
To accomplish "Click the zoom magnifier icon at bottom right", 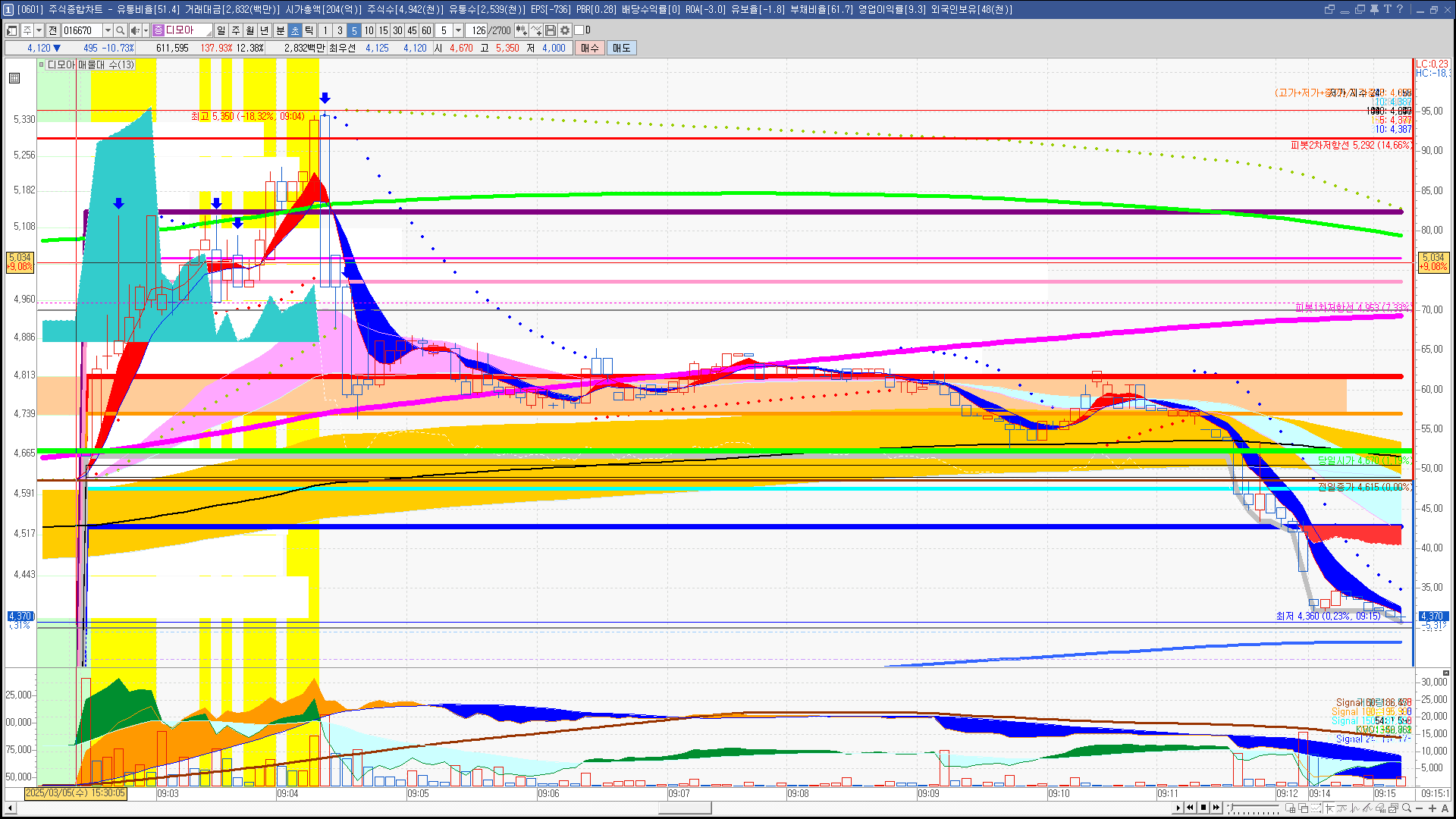I will tap(1407, 808).
